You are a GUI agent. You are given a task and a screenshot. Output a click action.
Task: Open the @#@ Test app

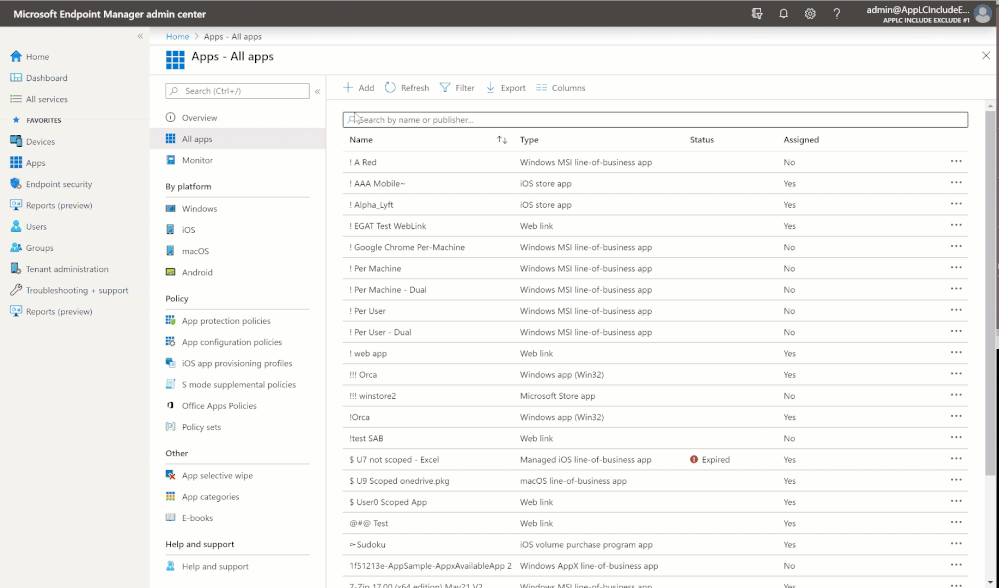click(369, 523)
